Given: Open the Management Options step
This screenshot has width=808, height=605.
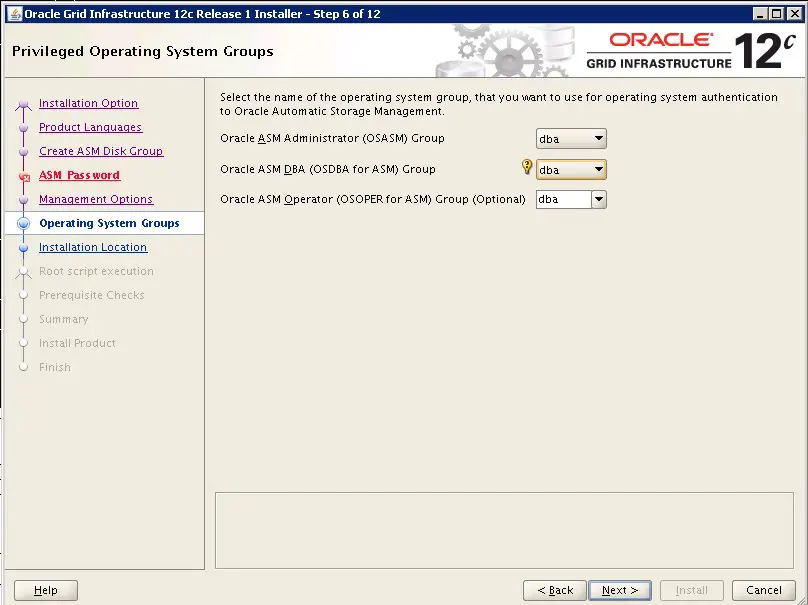Looking at the screenshot, I should point(96,199).
